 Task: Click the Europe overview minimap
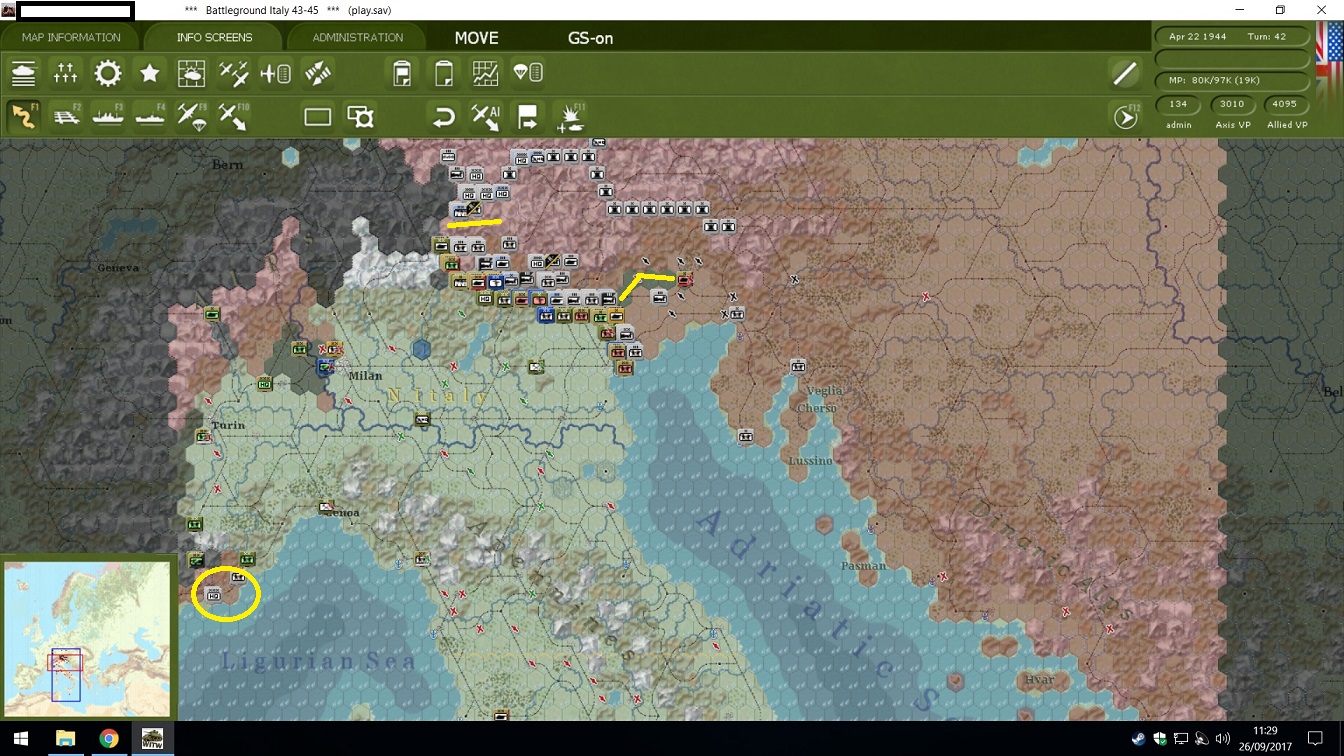point(87,638)
